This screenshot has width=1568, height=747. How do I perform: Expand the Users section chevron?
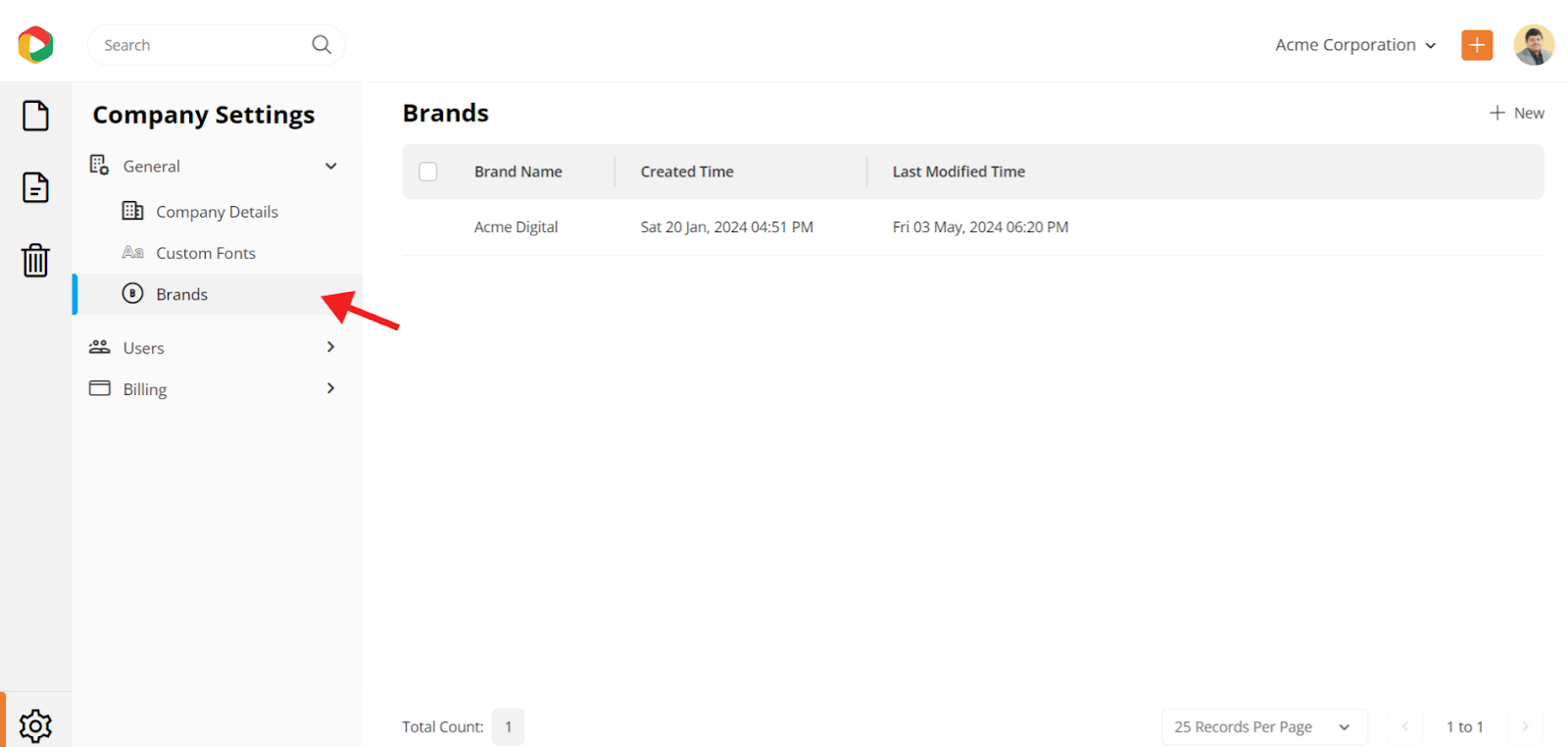(x=331, y=347)
